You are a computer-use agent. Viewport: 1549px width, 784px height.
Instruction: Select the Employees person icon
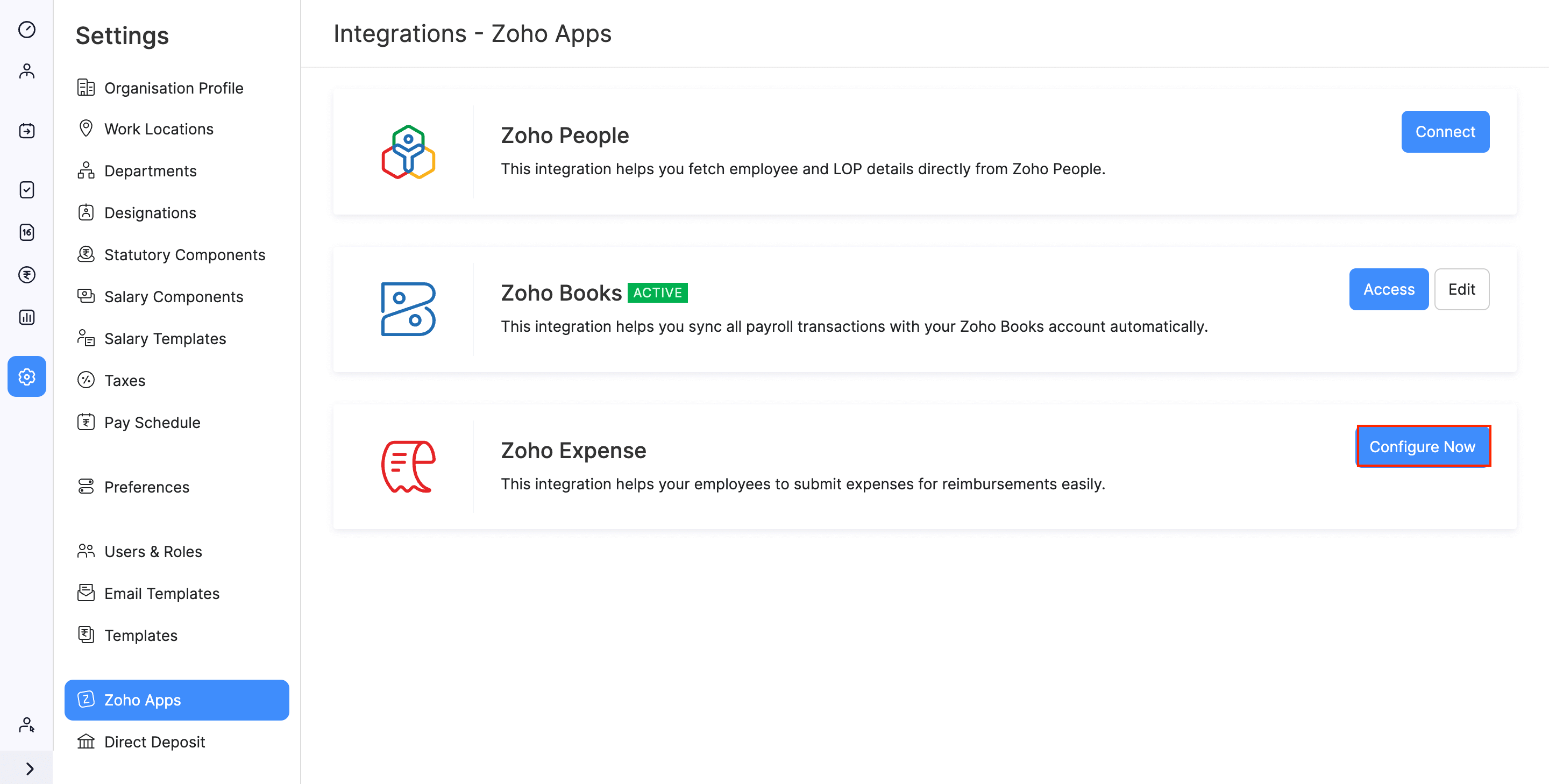[x=26, y=71]
